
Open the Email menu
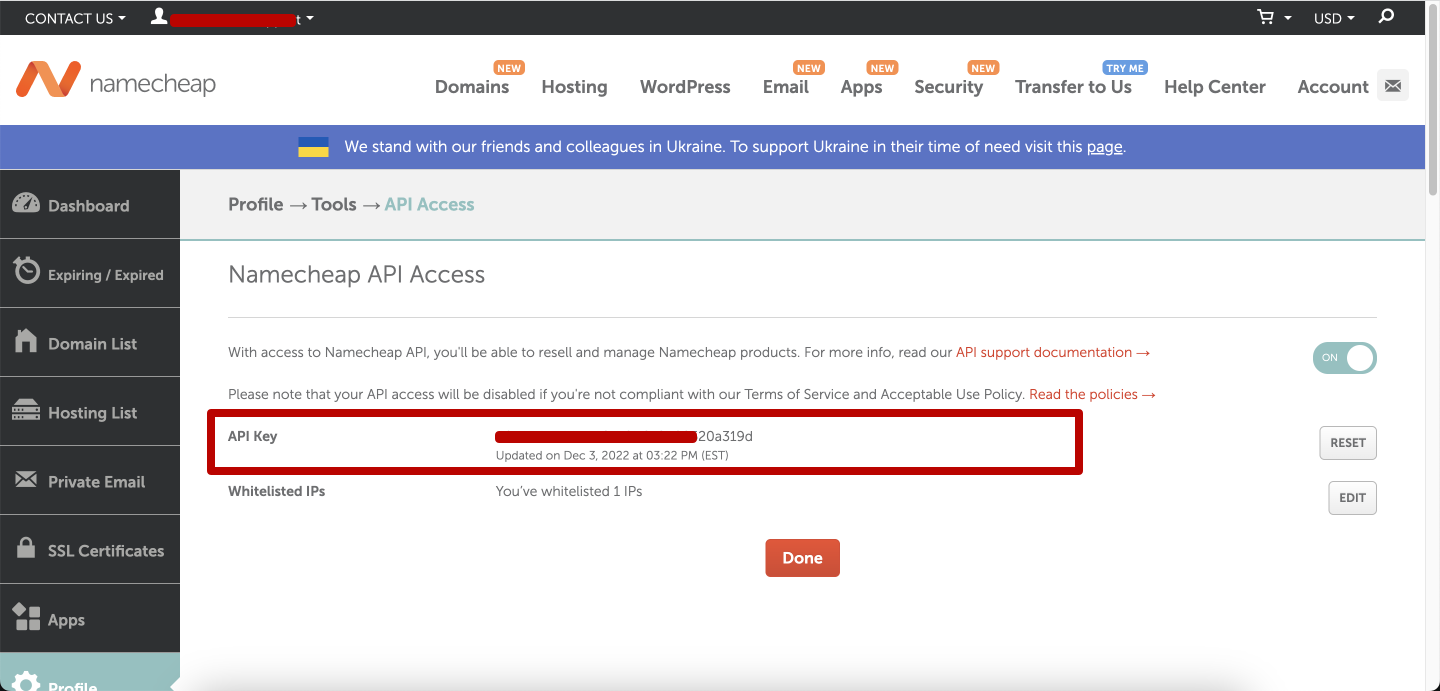point(785,87)
